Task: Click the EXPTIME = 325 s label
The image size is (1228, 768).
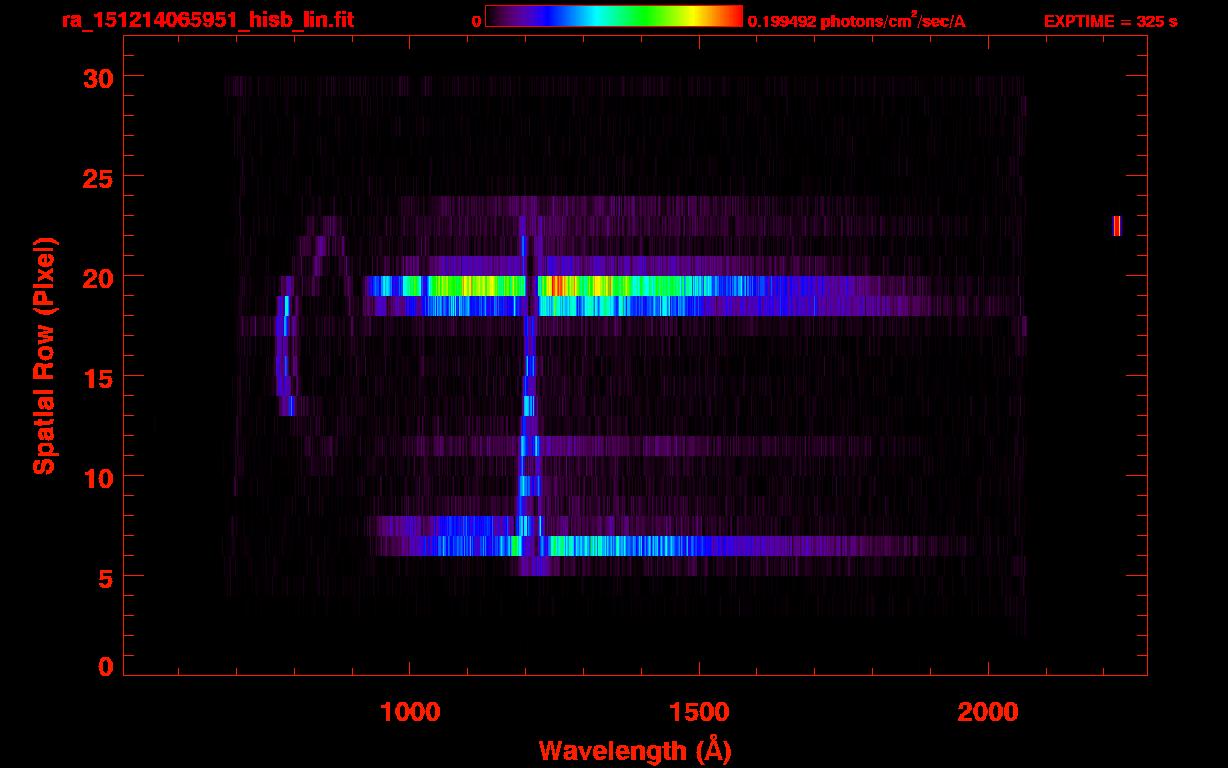Action: 1110,21
